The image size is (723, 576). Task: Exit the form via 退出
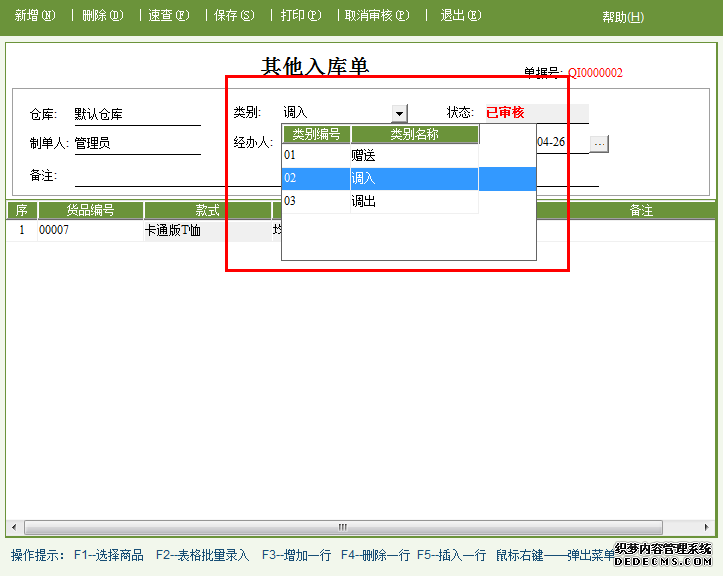click(460, 16)
